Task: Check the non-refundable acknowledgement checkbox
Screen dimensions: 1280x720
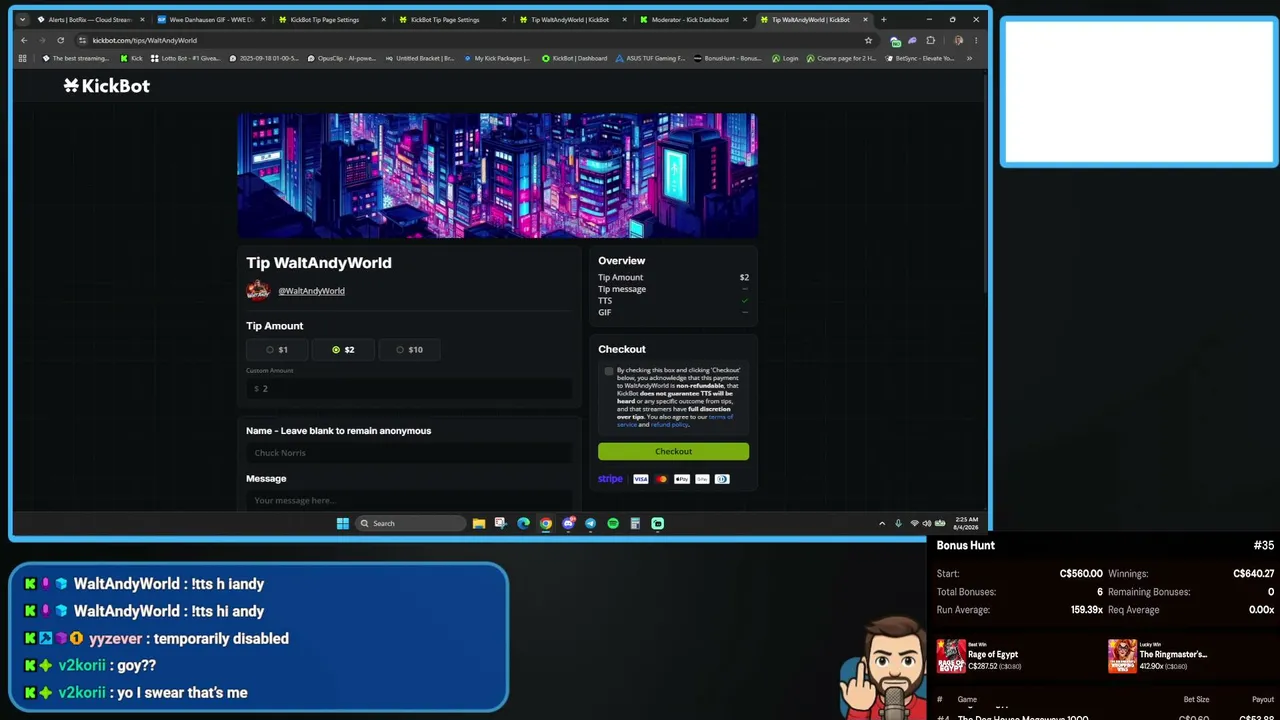Action: pyautogui.click(x=609, y=371)
